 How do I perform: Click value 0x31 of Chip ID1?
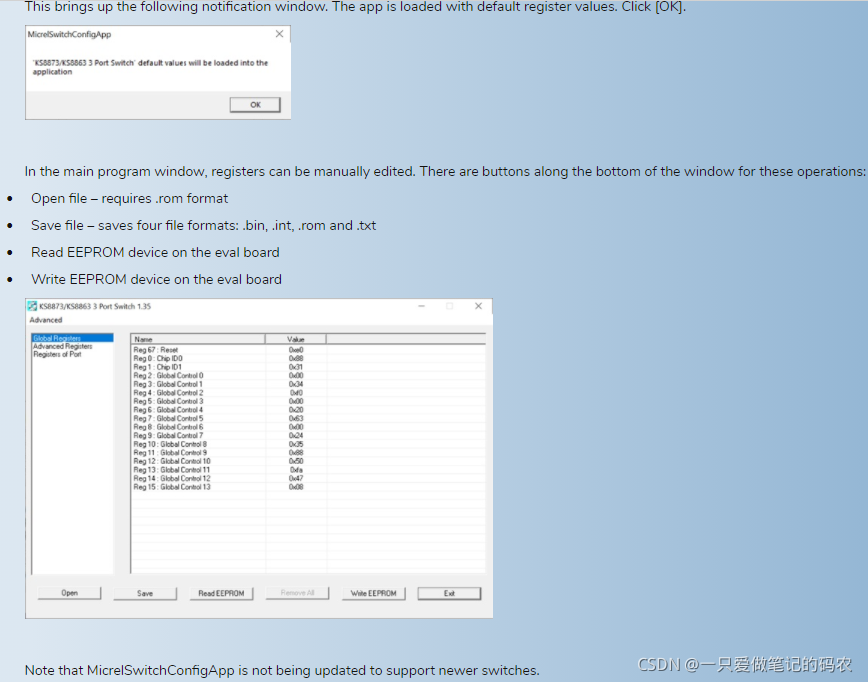(296, 367)
